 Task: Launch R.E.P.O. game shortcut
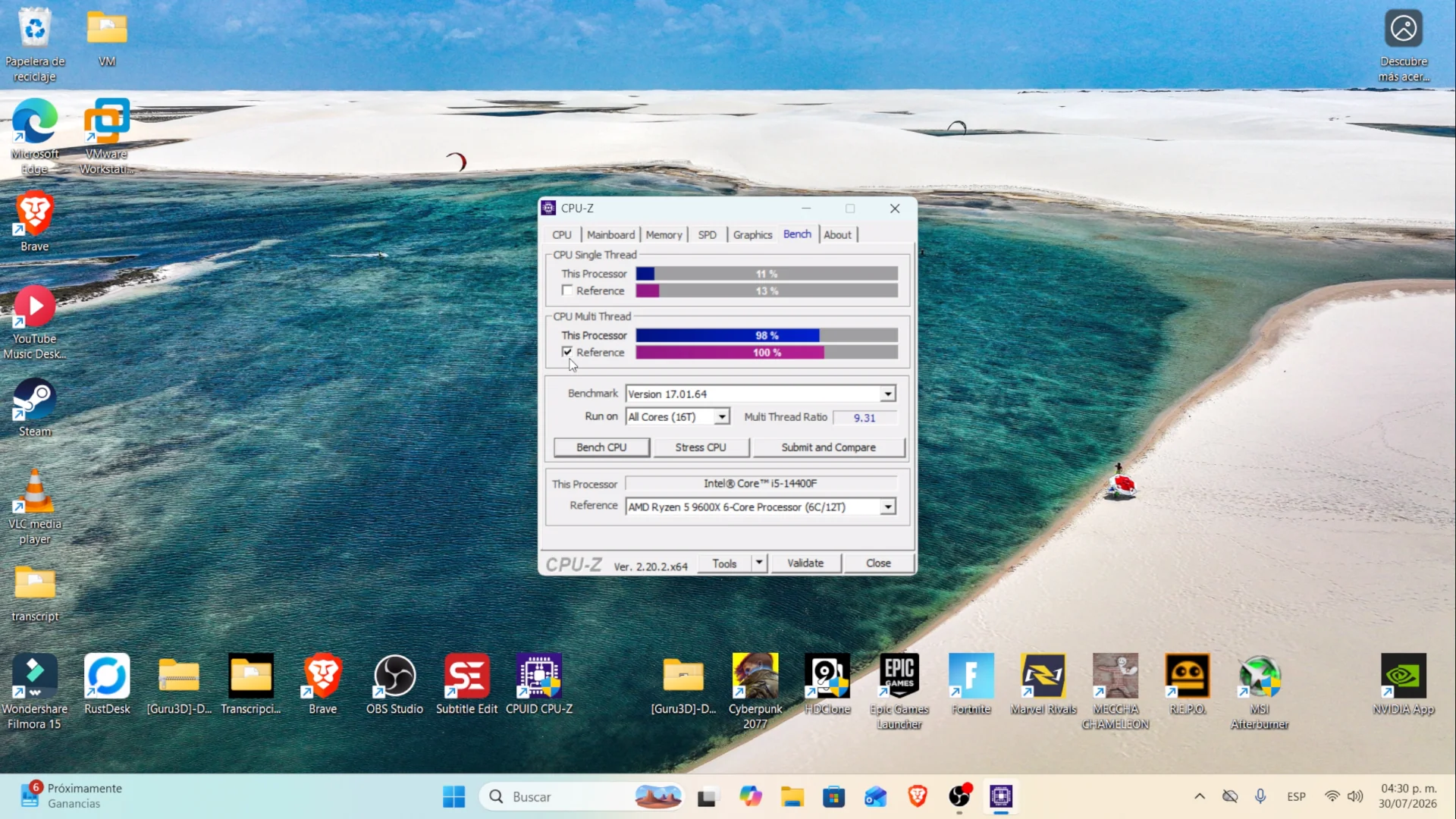coord(1188,684)
